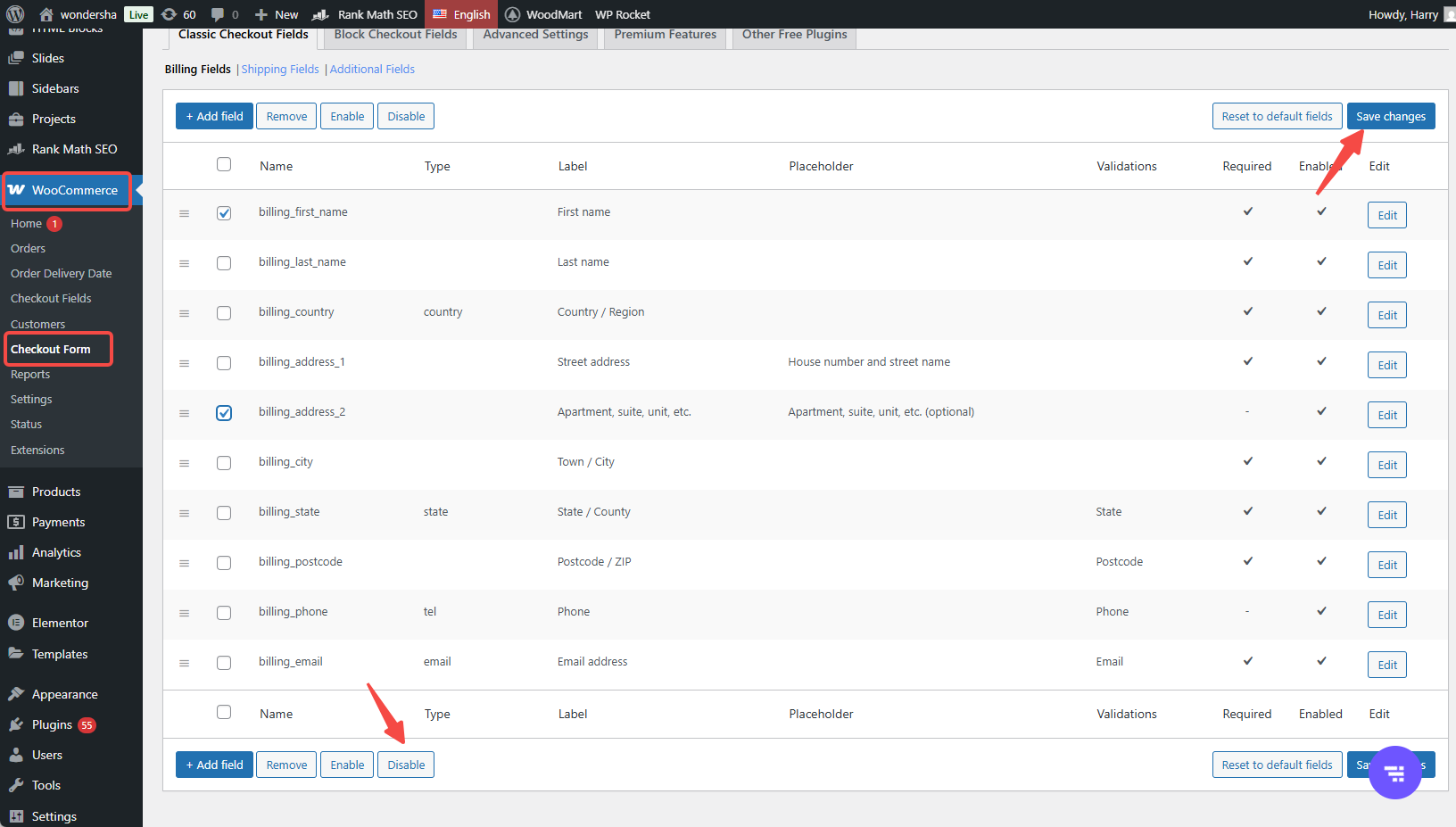Open Plugins menu with 55 badge
The image size is (1456, 827).
52,724
